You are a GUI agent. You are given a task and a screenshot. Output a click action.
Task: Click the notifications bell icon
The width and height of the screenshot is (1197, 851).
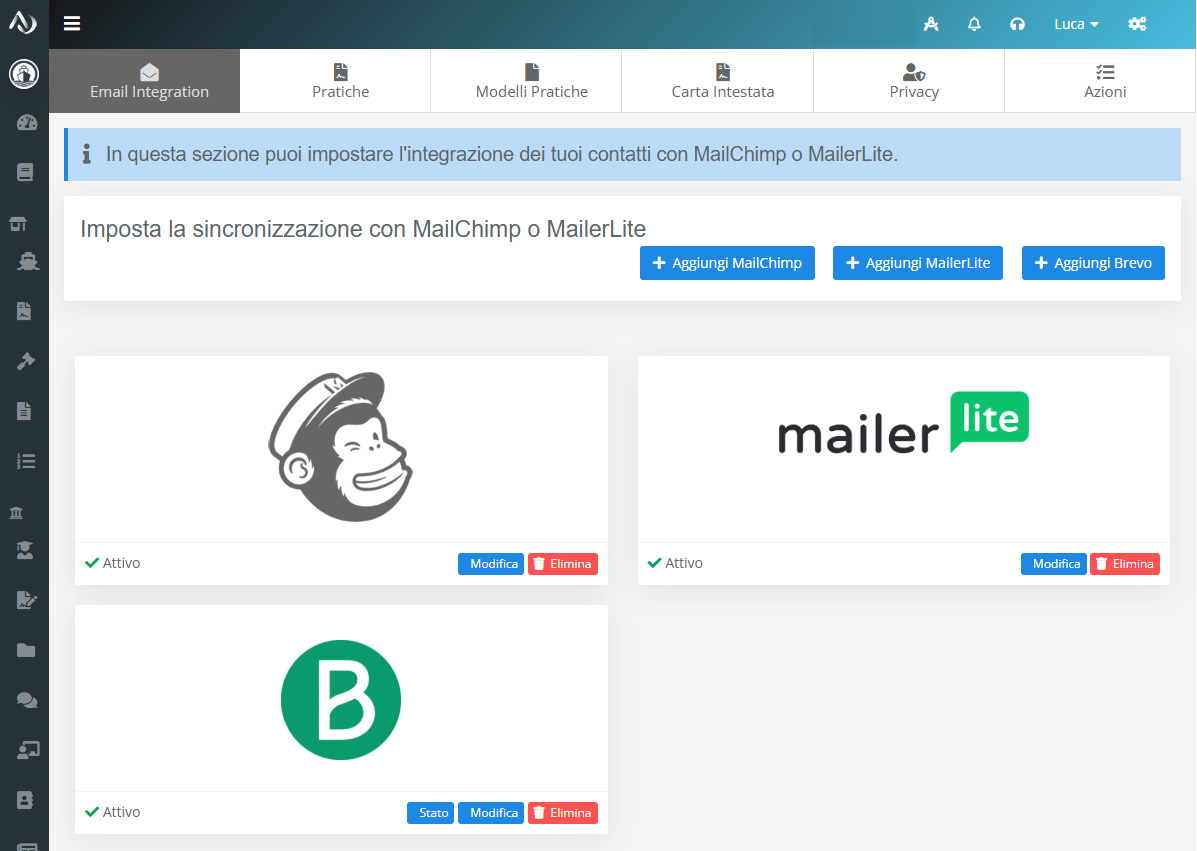(974, 24)
